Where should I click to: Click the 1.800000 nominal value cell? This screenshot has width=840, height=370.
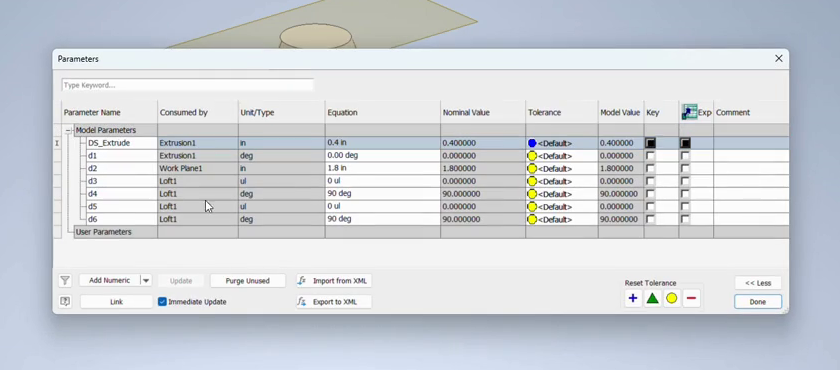coord(483,169)
